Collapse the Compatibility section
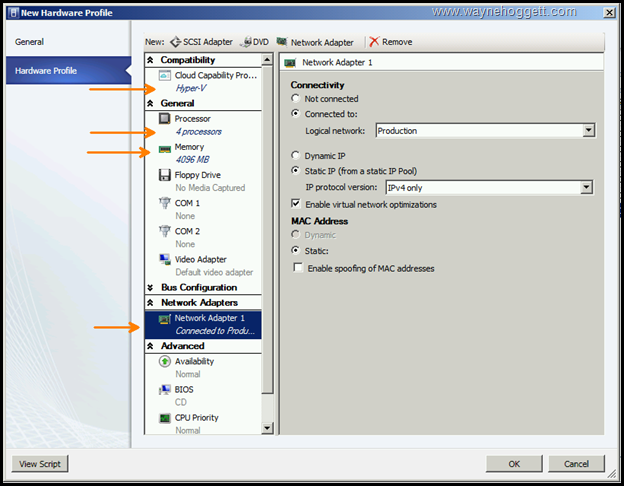 point(150,60)
